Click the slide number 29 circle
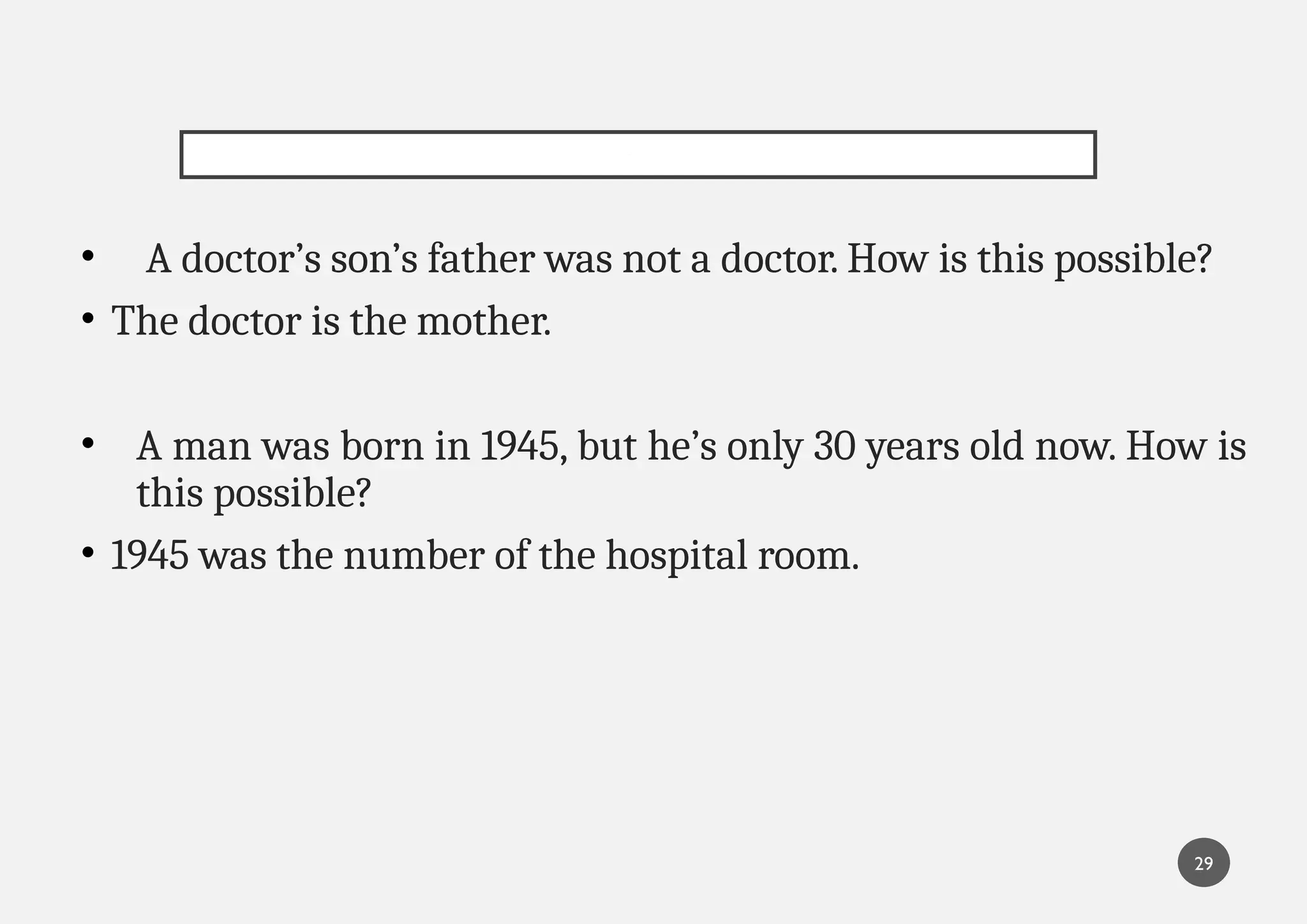This screenshot has height=924, width=1307. pyautogui.click(x=1204, y=863)
